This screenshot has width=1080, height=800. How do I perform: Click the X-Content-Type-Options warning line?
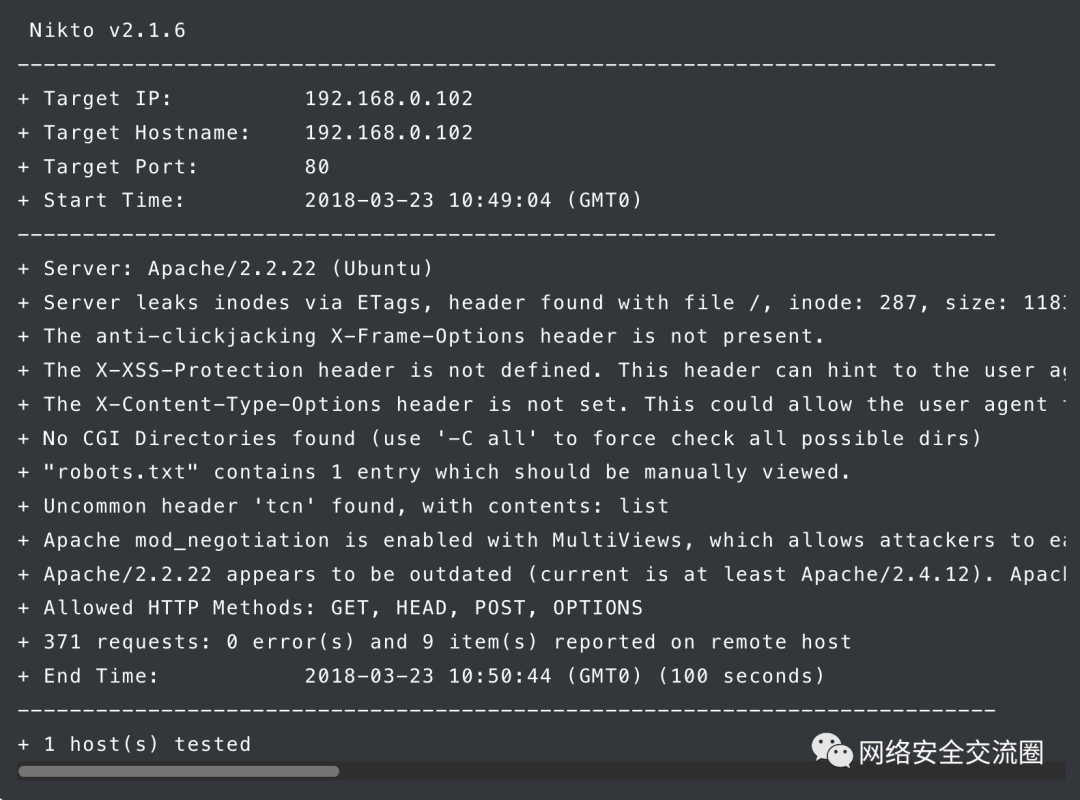click(541, 404)
